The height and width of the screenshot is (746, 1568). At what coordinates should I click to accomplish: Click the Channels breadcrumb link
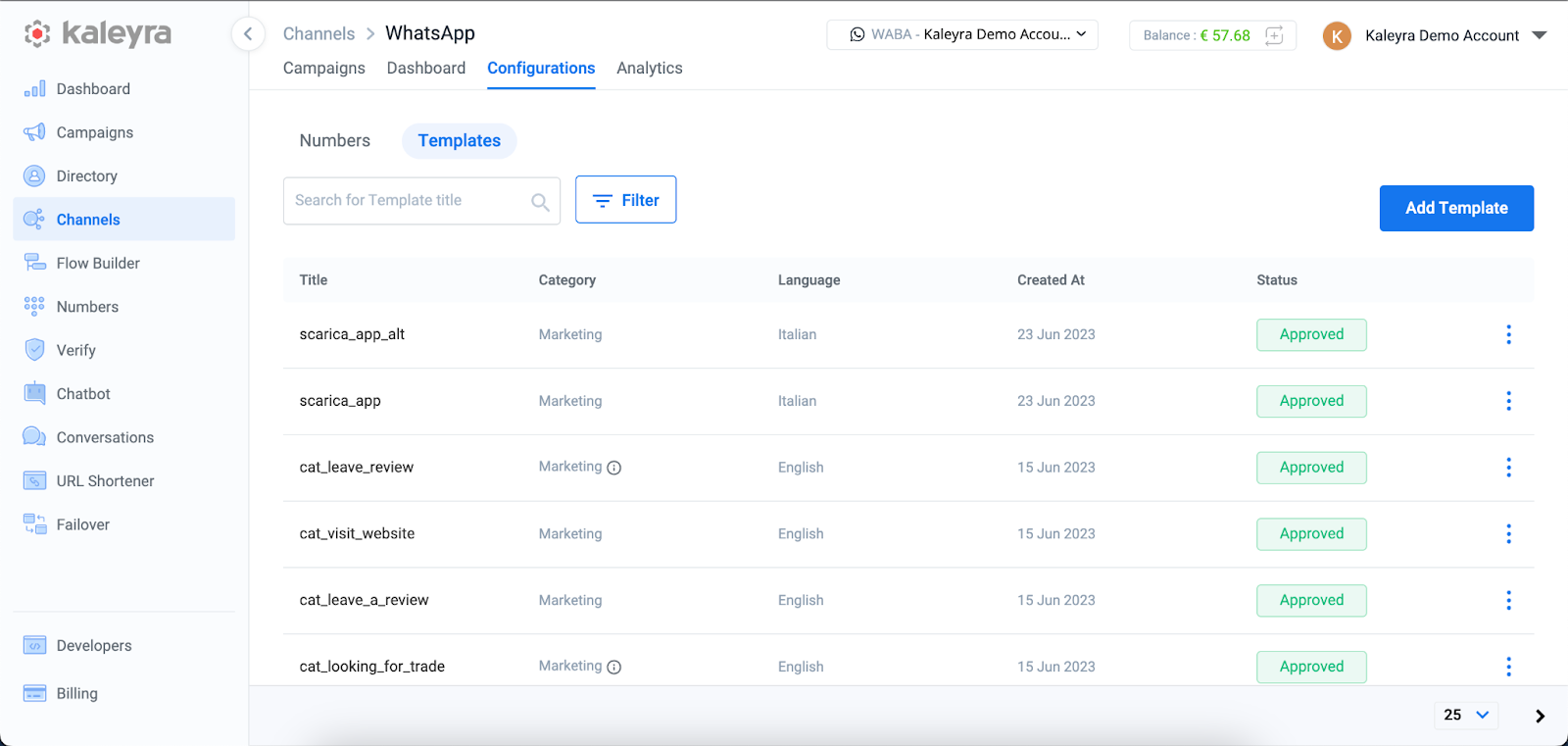pyautogui.click(x=318, y=33)
